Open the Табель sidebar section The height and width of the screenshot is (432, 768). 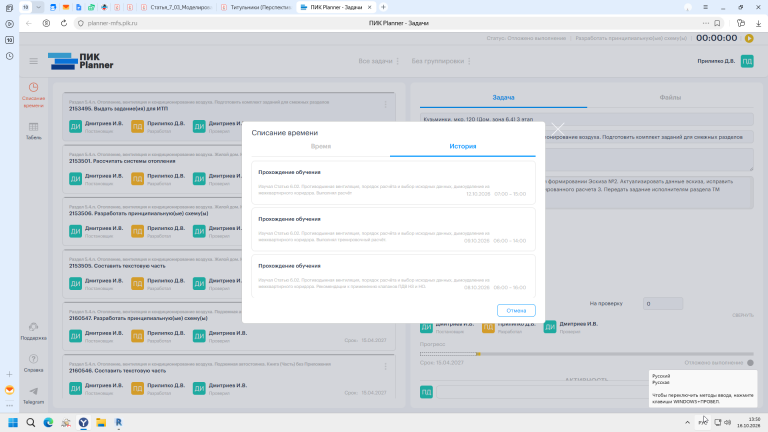(x=33, y=131)
